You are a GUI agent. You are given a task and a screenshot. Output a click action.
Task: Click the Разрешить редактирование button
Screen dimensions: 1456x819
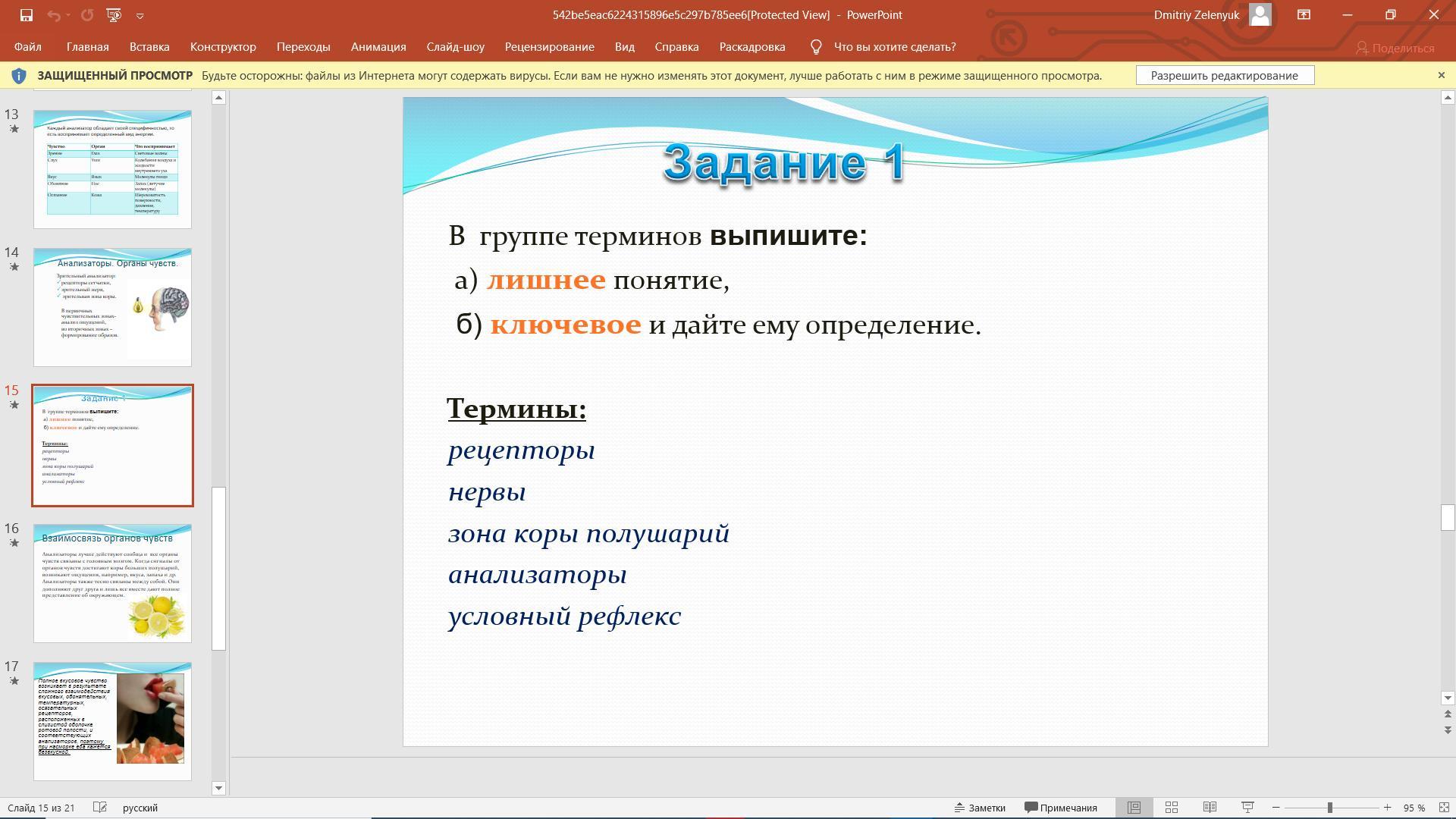click(x=1224, y=75)
